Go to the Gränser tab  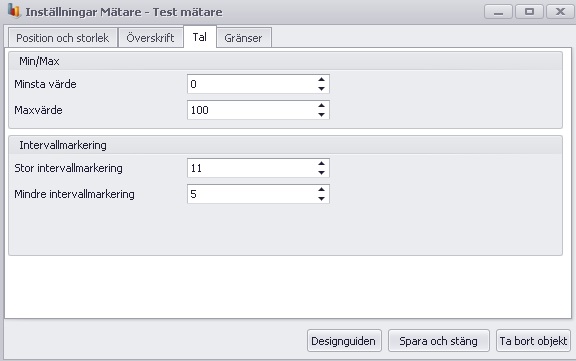pos(244,38)
